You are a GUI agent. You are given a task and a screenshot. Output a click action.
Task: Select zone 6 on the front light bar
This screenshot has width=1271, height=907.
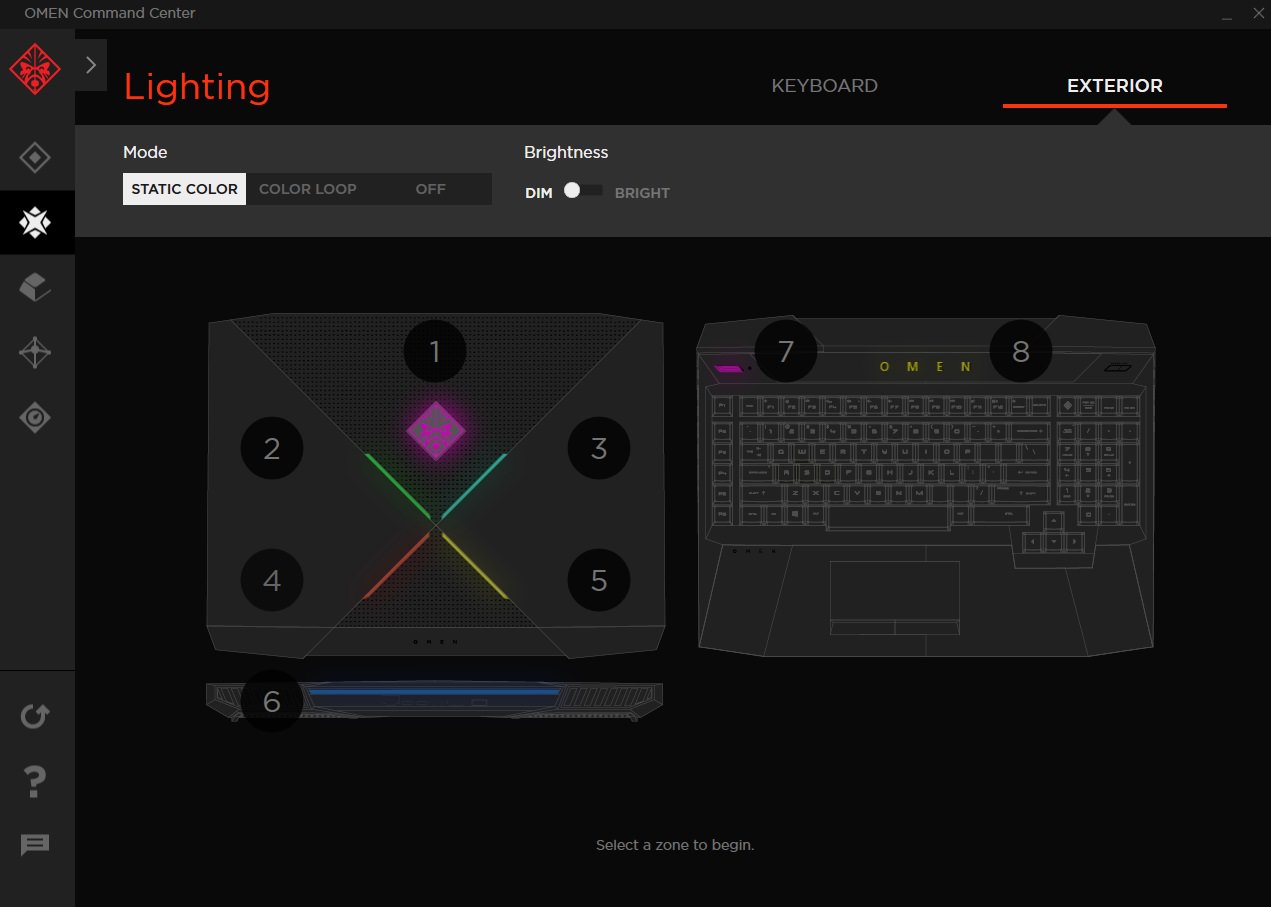tap(272, 701)
